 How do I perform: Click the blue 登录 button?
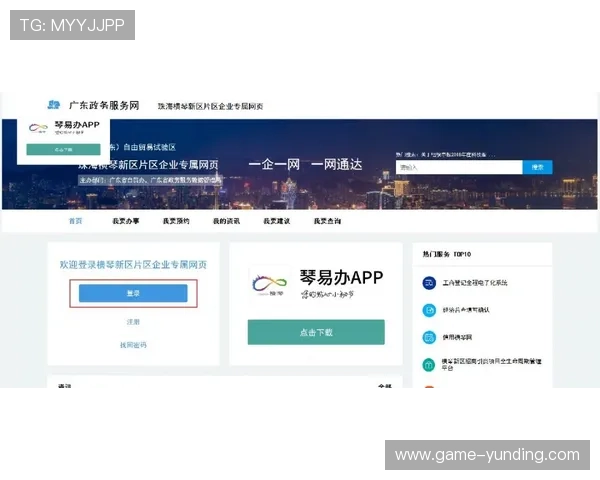(x=133, y=293)
